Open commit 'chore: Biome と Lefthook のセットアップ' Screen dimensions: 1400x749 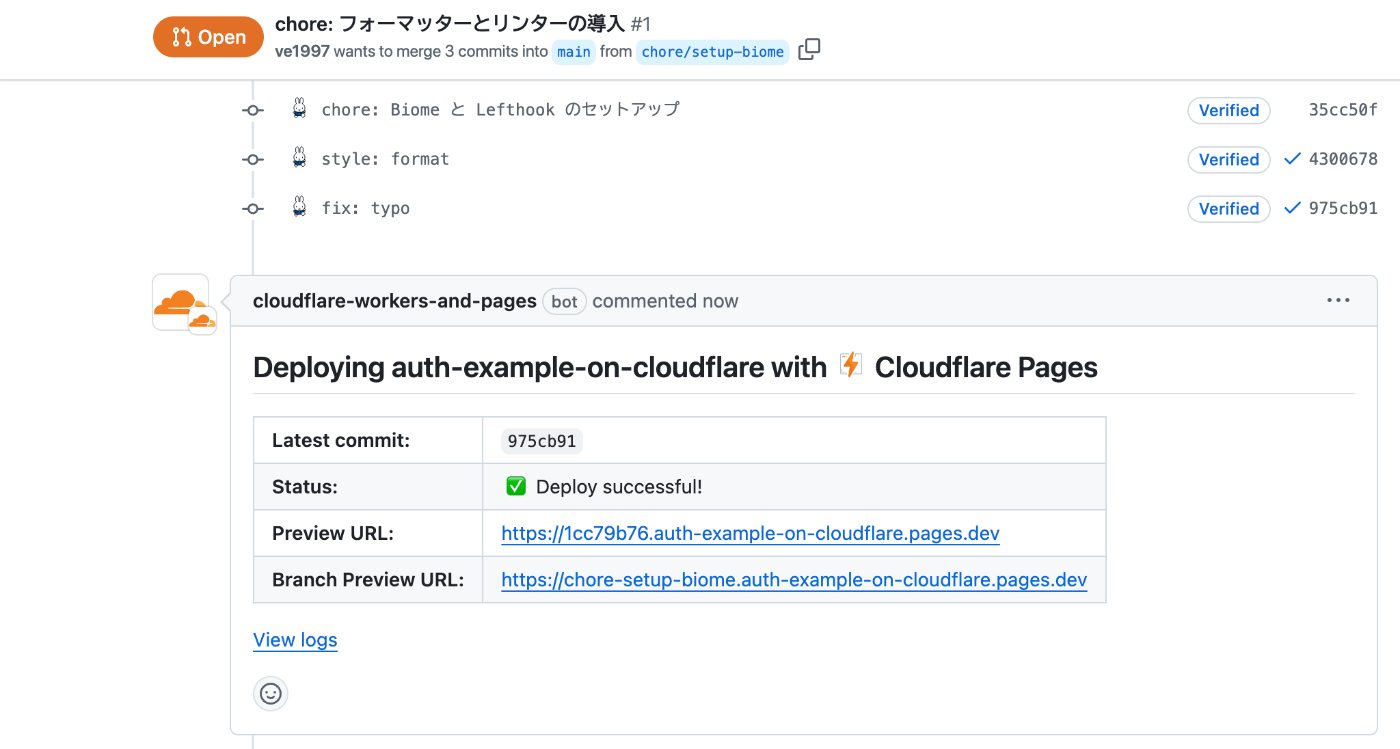click(x=500, y=110)
